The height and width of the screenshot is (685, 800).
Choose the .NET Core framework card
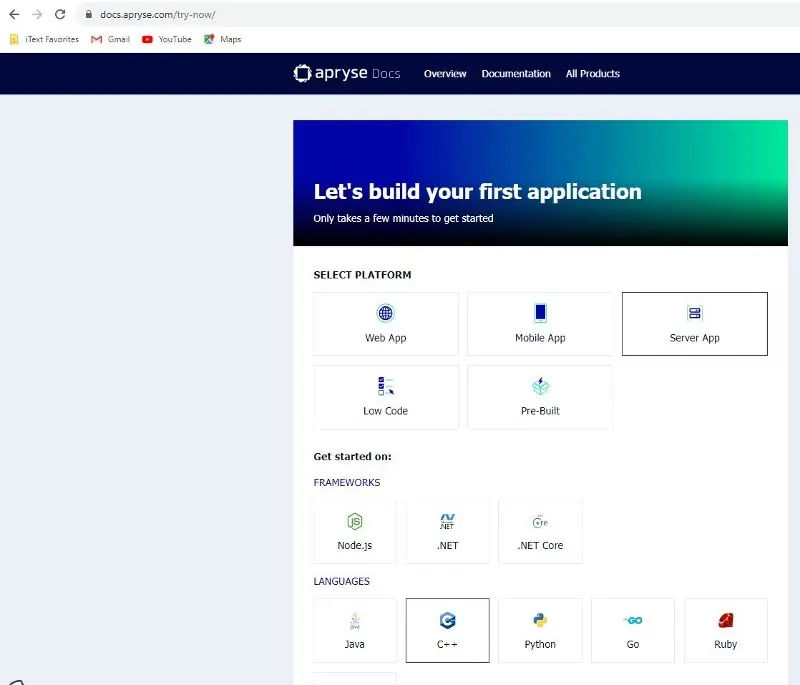(540, 531)
